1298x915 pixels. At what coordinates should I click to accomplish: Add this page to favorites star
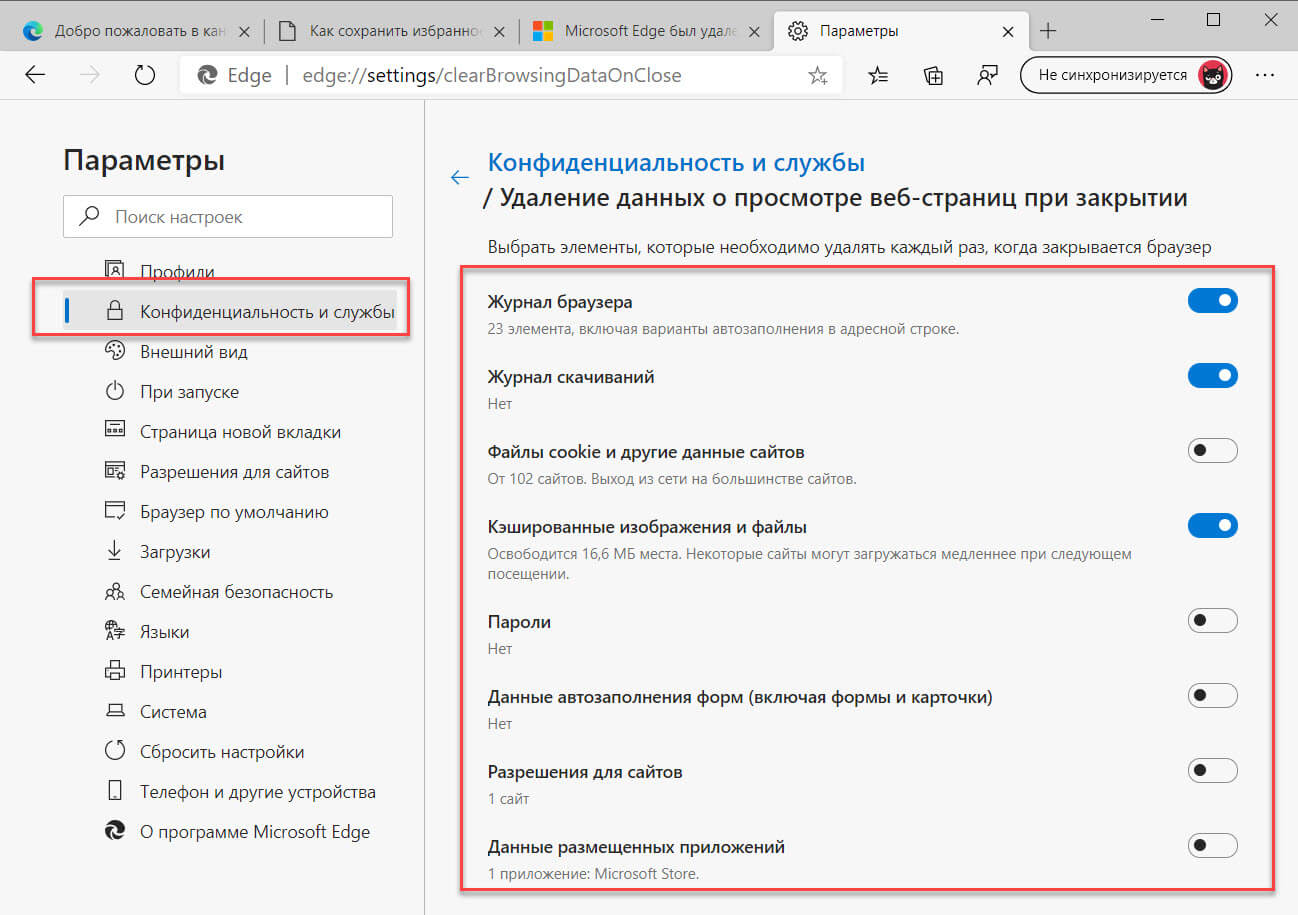[x=817, y=75]
